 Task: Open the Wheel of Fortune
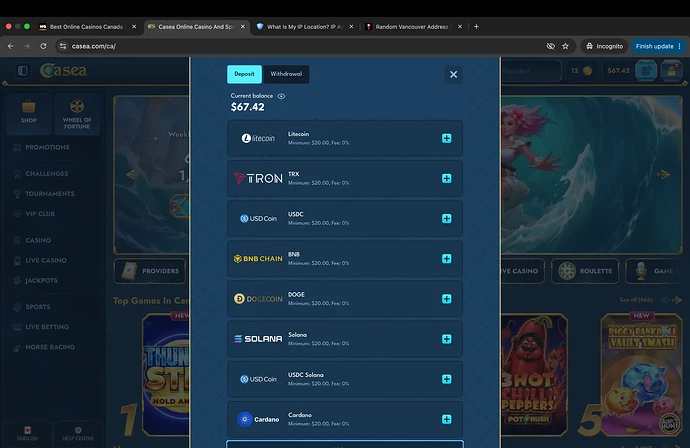click(x=77, y=113)
